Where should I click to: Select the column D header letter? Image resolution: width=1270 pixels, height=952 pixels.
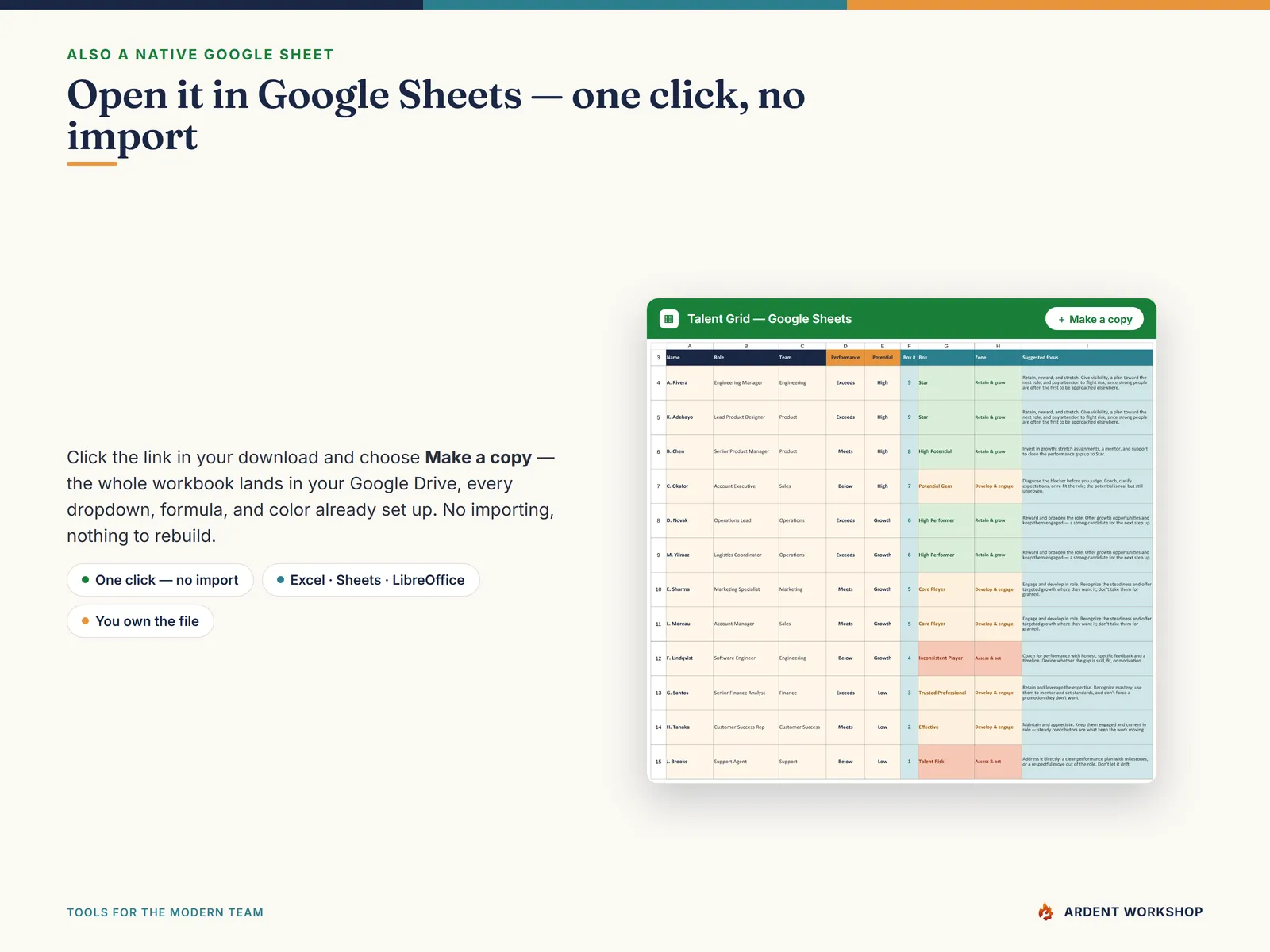[845, 346]
